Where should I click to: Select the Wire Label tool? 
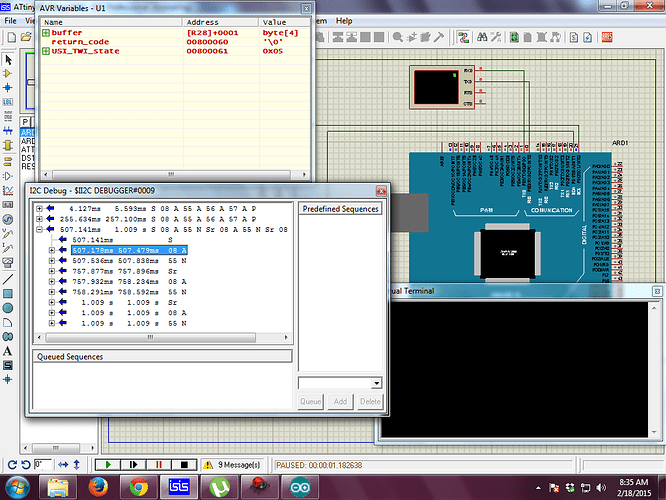click(8, 102)
